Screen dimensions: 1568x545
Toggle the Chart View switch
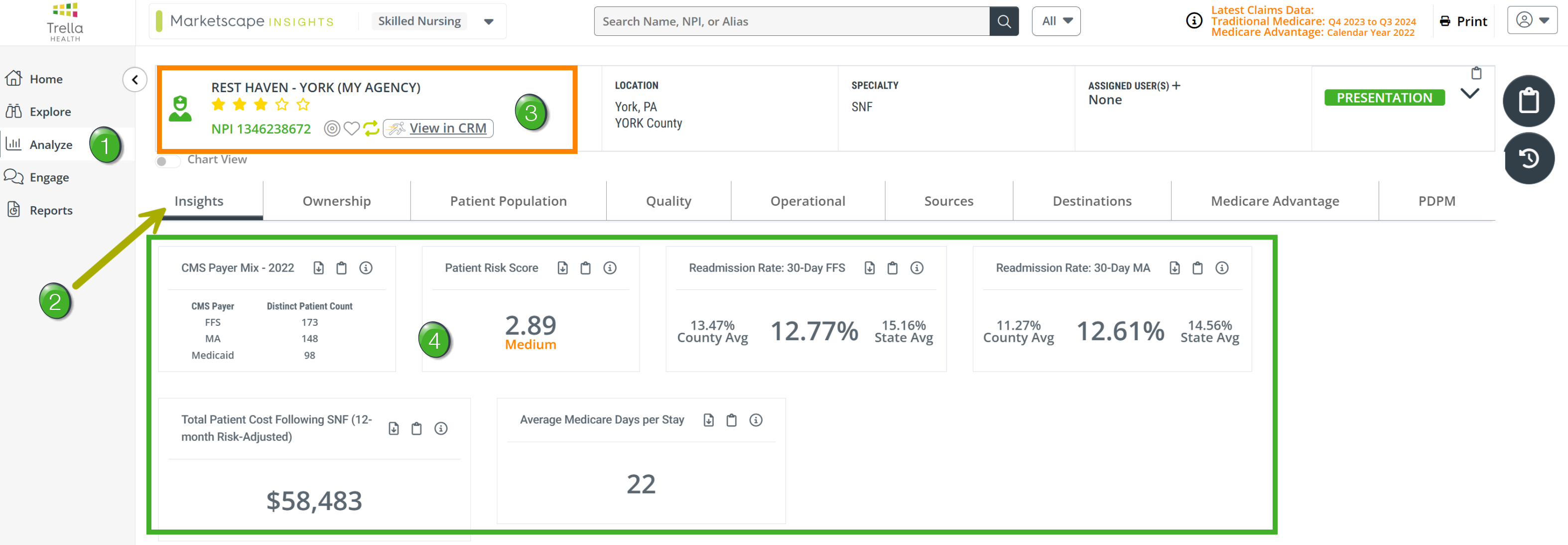point(167,161)
